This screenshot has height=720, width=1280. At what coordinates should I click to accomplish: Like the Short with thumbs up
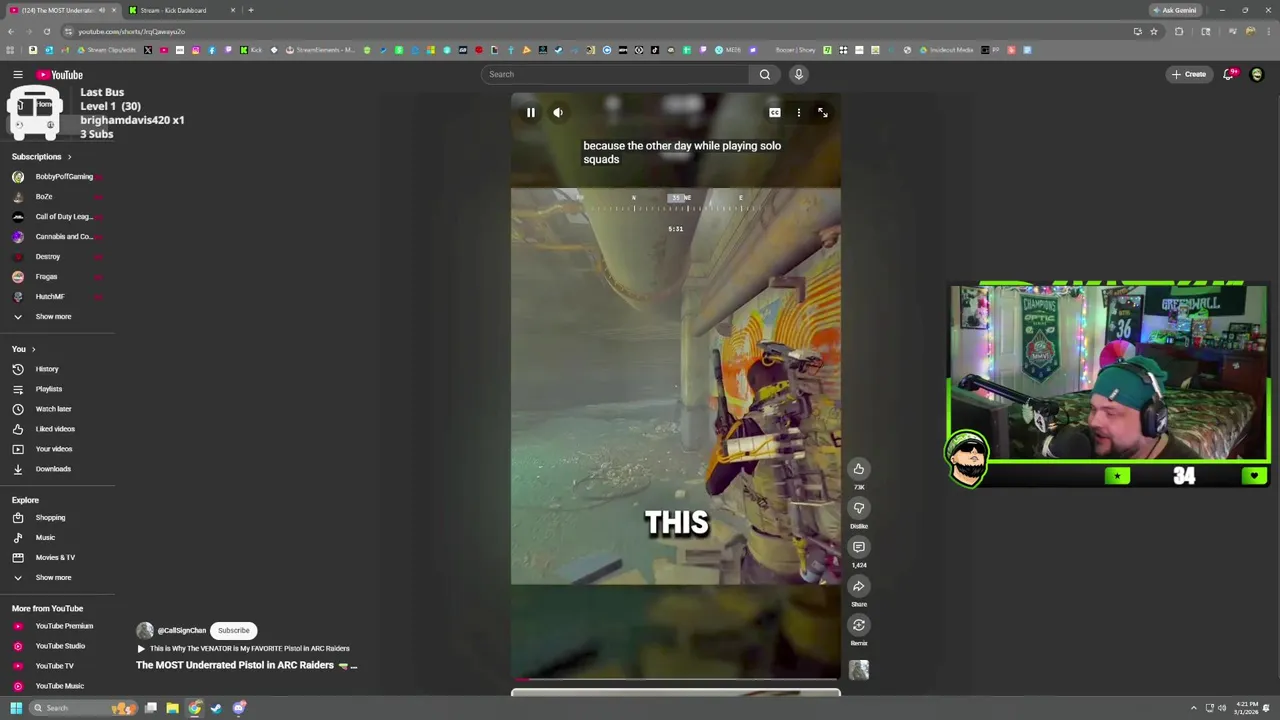[859, 469]
